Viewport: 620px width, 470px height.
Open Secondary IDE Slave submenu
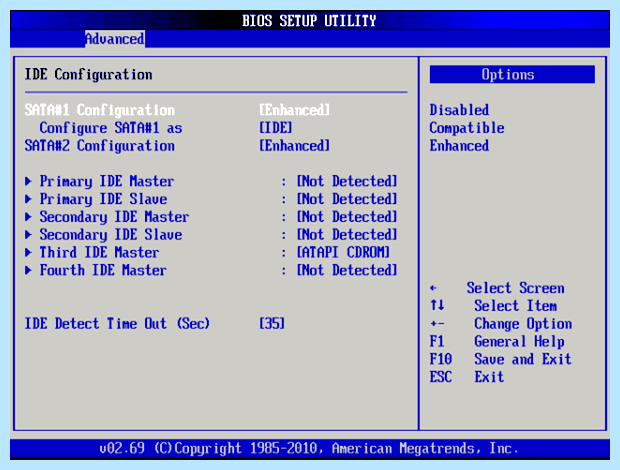coord(111,235)
